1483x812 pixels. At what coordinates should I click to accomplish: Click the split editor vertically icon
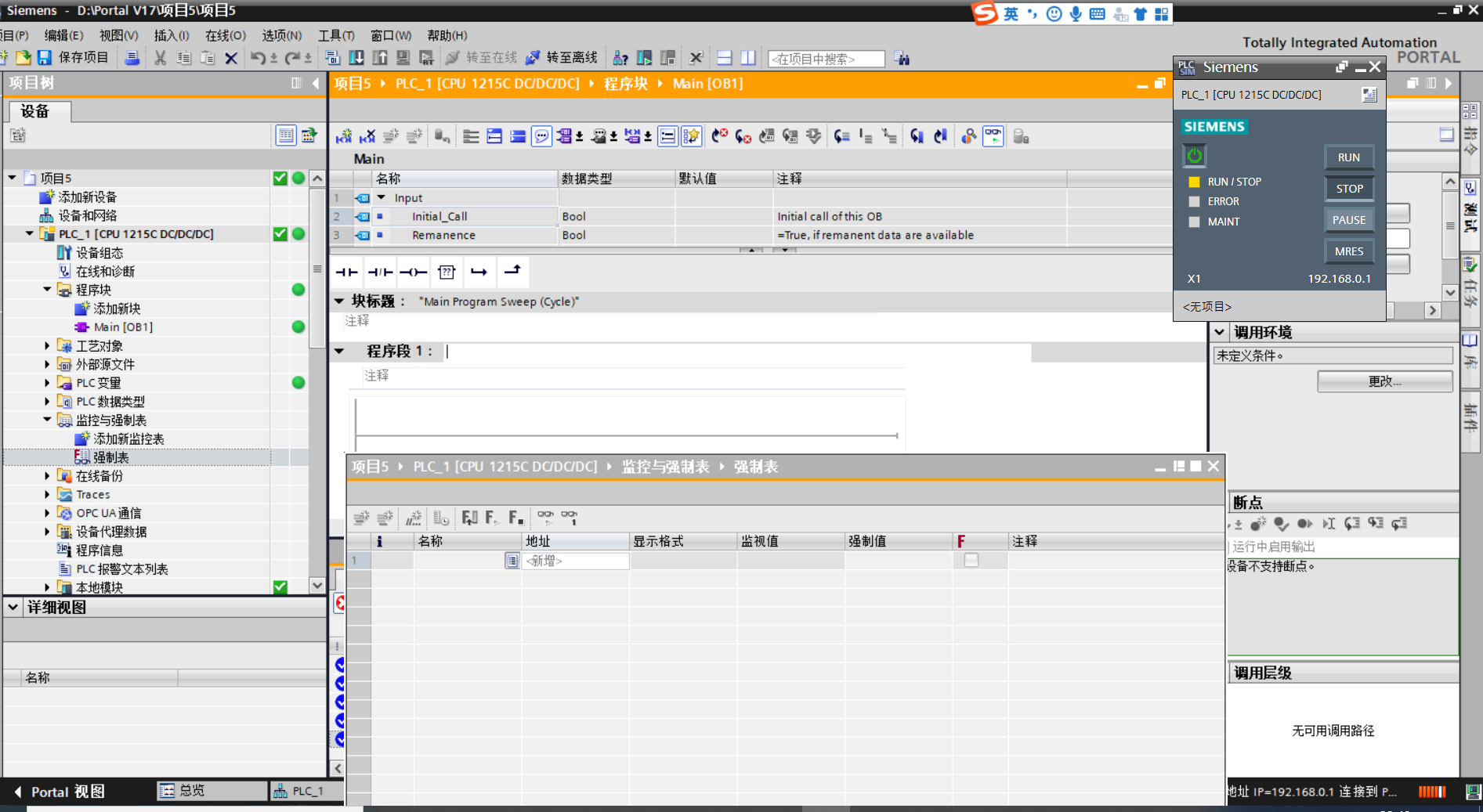click(748, 58)
